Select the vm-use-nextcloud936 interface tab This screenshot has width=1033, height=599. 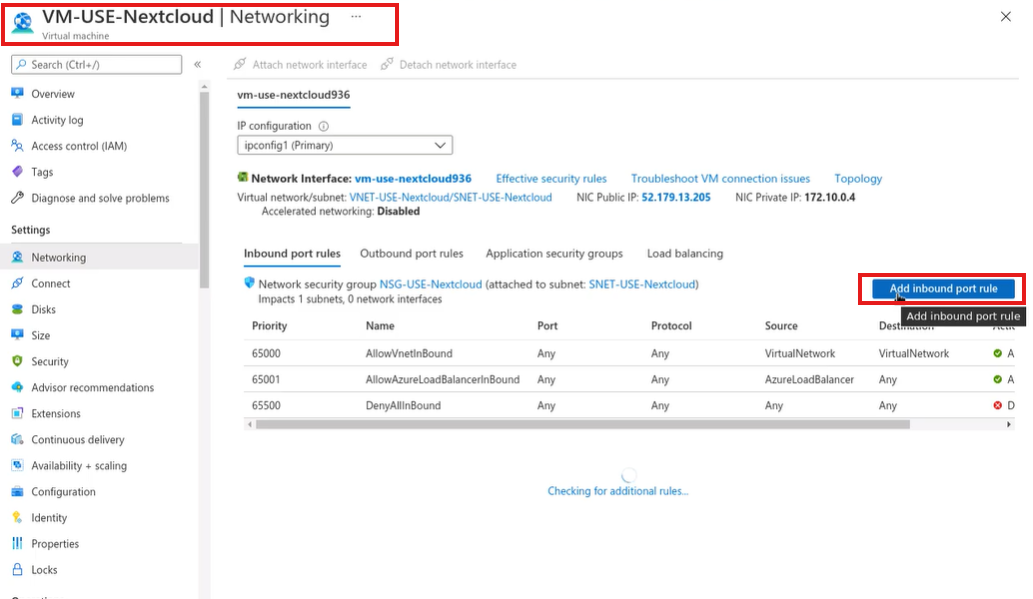[293, 95]
